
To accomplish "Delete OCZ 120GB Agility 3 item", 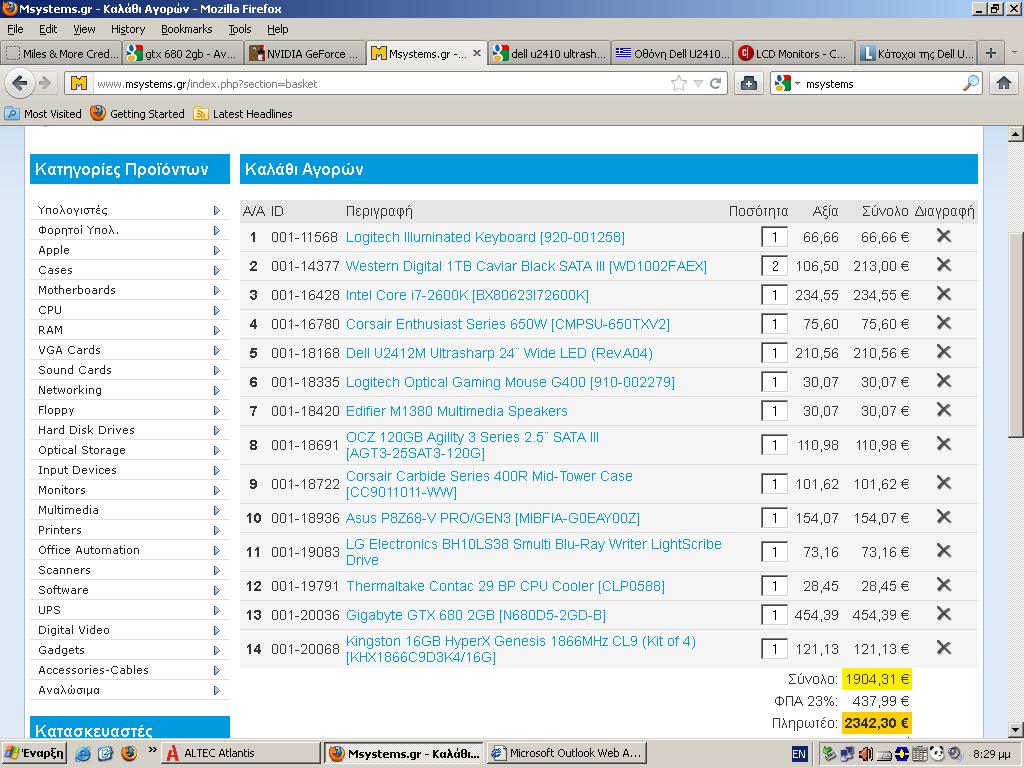I will pos(943,443).
